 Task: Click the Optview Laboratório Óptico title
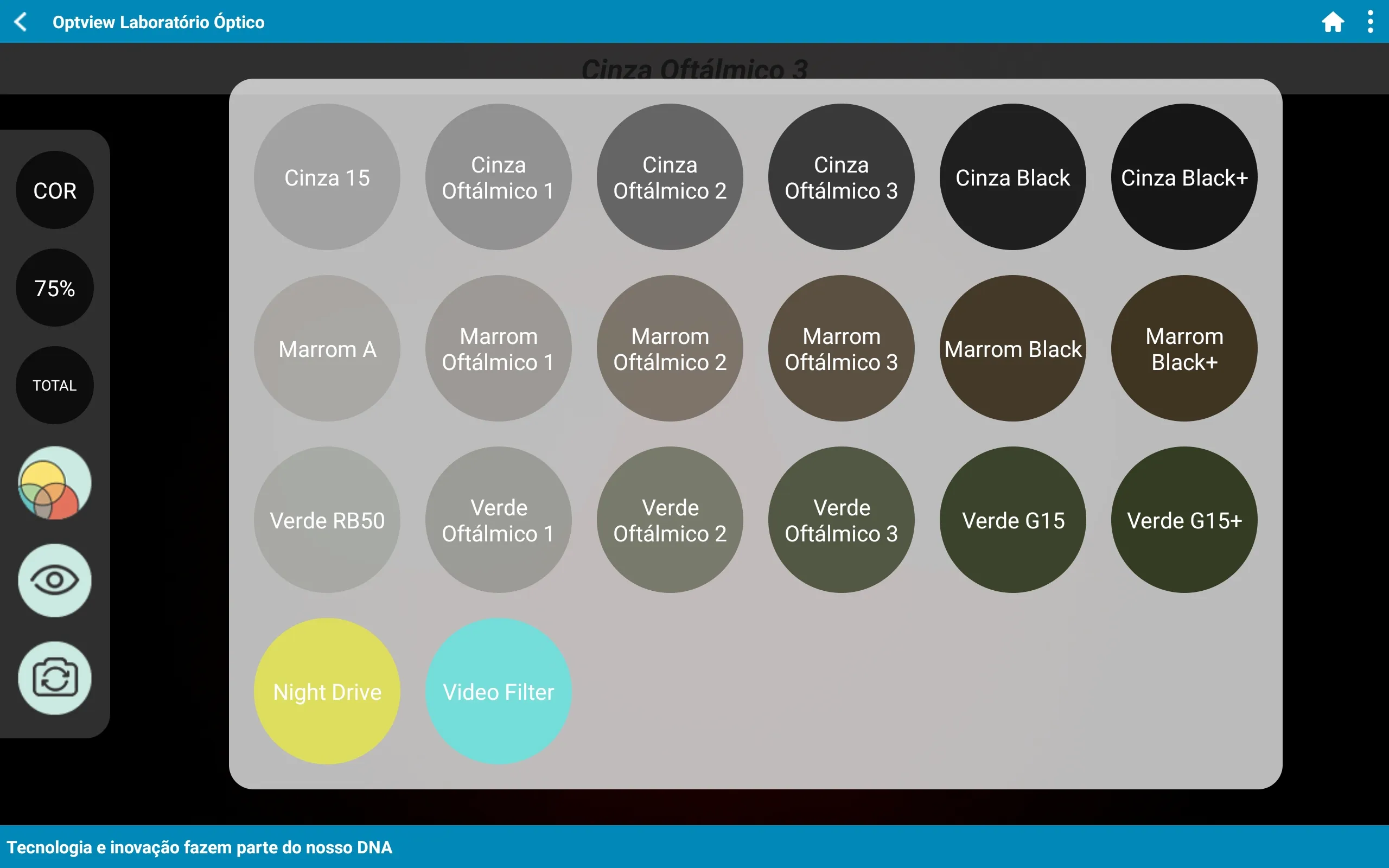pyautogui.click(x=158, y=22)
